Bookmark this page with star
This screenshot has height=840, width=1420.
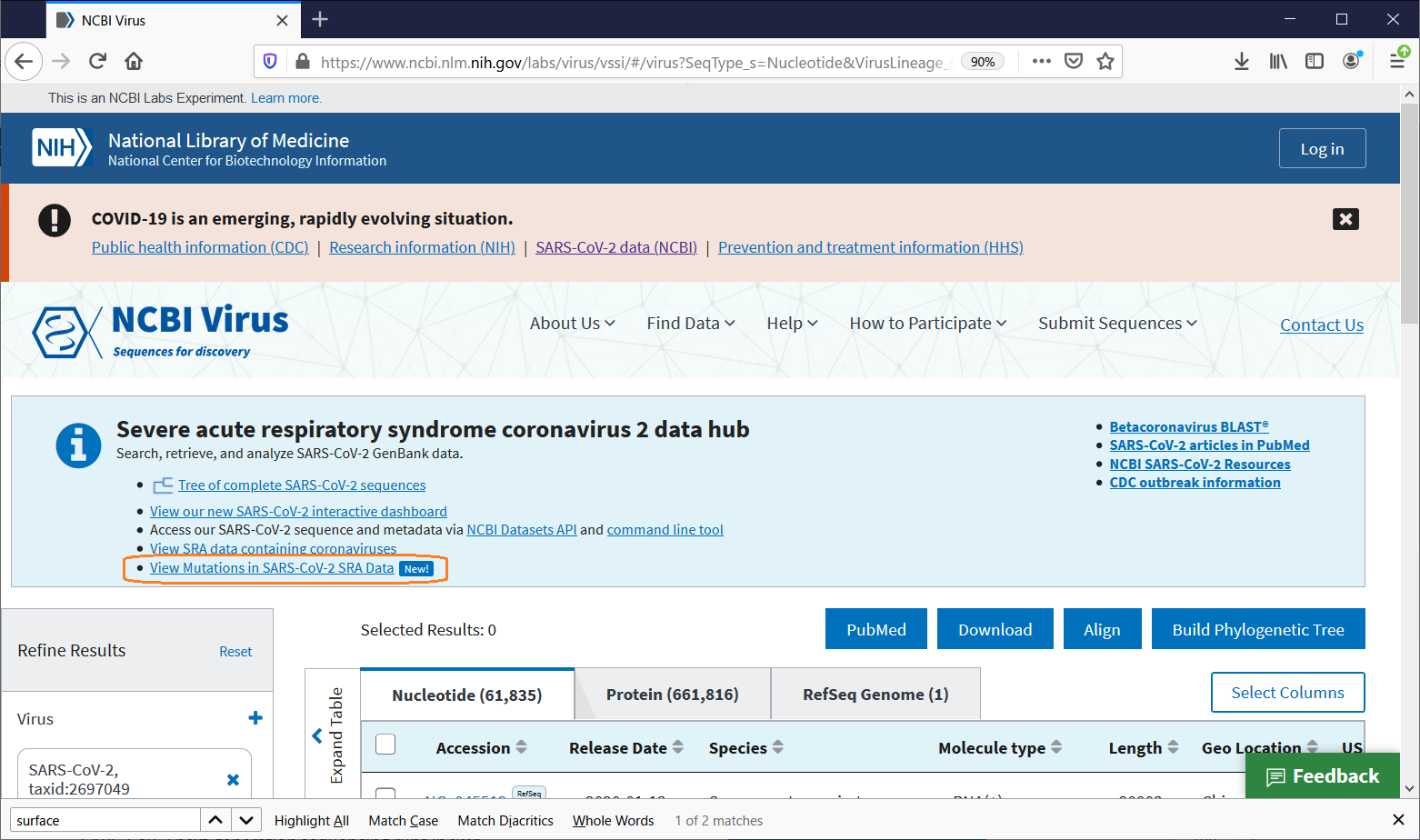pyautogui.click(x=1105, y=62)
